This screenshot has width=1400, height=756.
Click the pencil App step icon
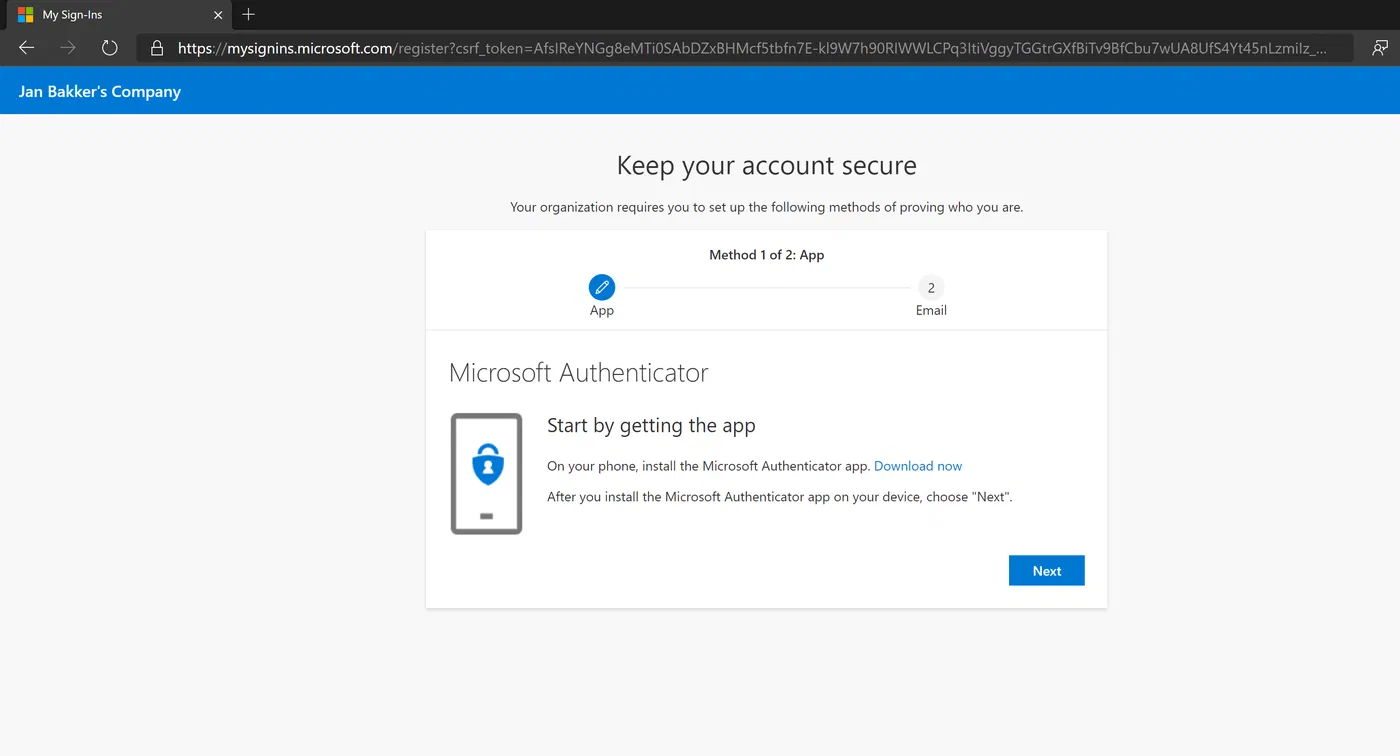[x=602, y=288]
